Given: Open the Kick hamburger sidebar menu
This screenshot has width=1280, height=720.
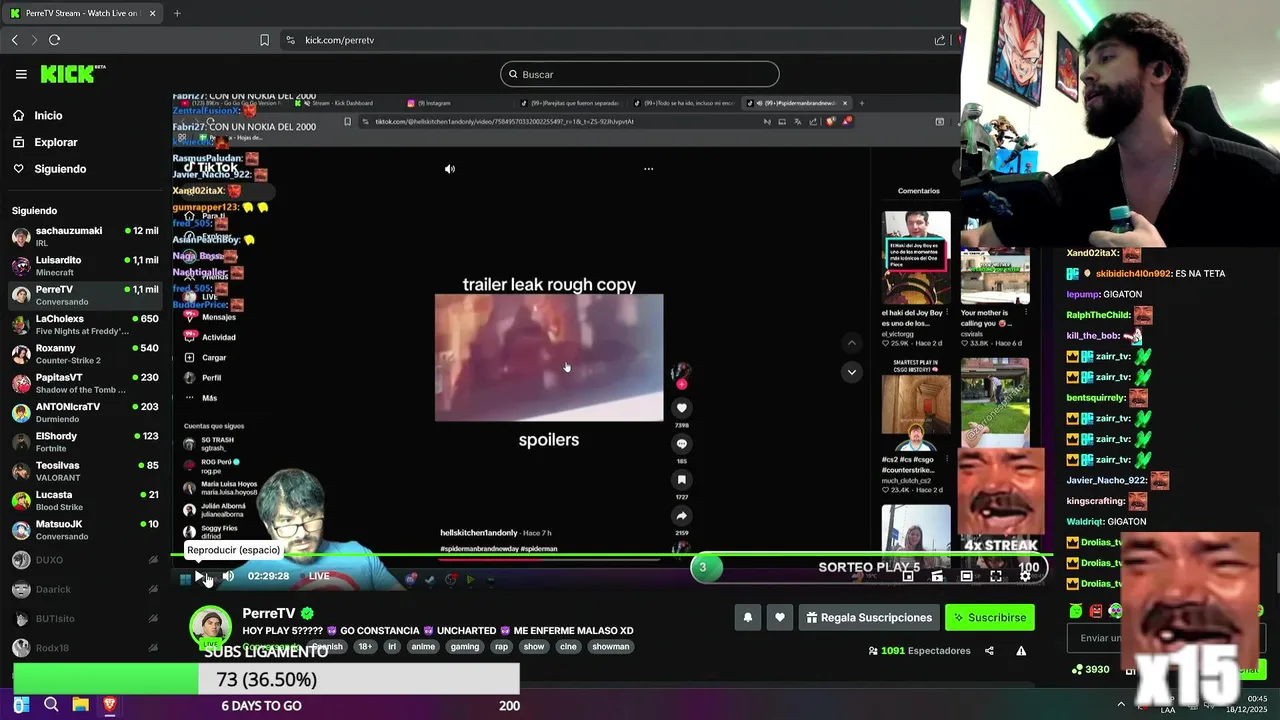Looking at the screenshot, I should pos(21,74).
